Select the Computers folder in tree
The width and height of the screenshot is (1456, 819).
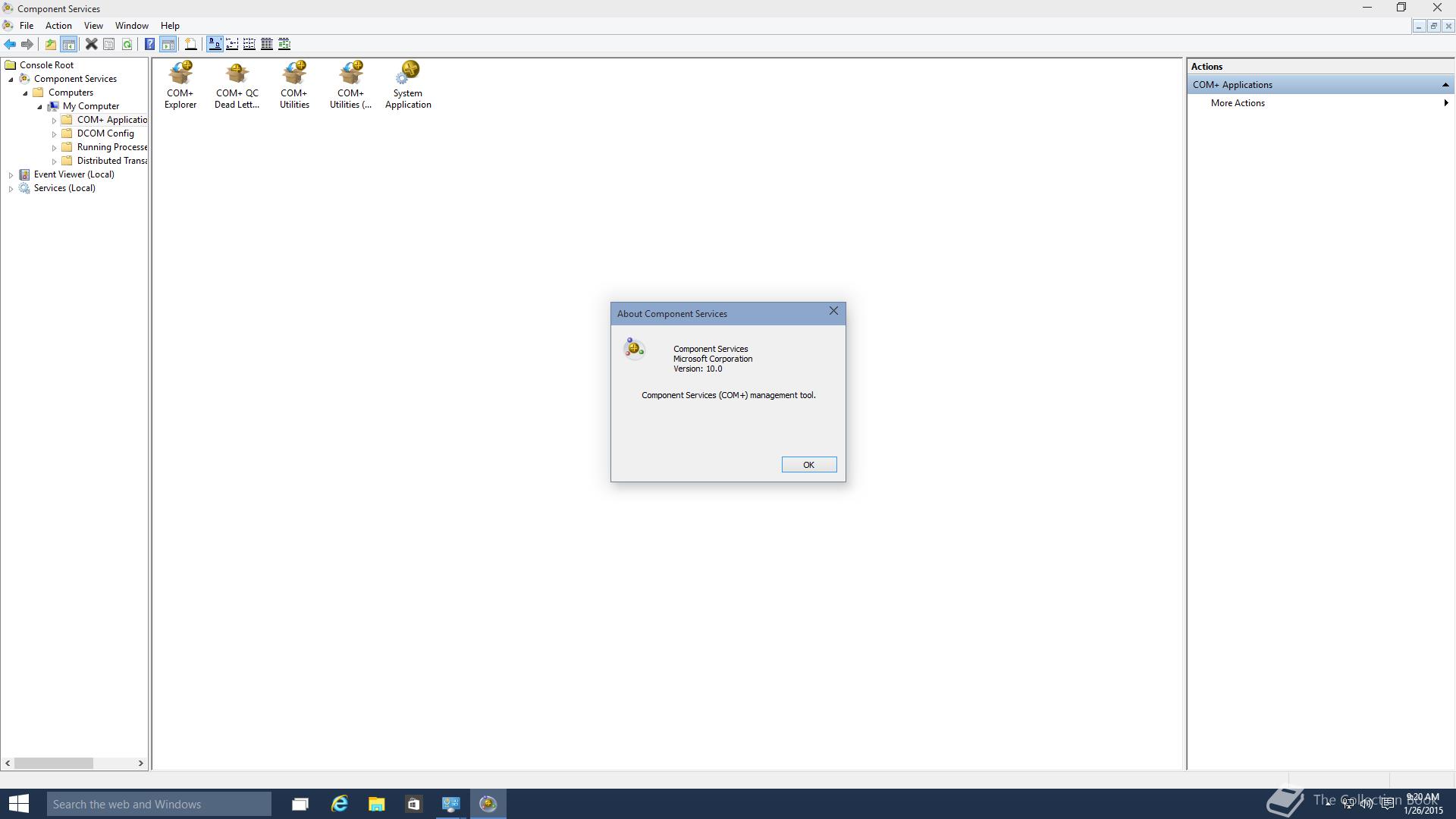[x=71, y=93]
